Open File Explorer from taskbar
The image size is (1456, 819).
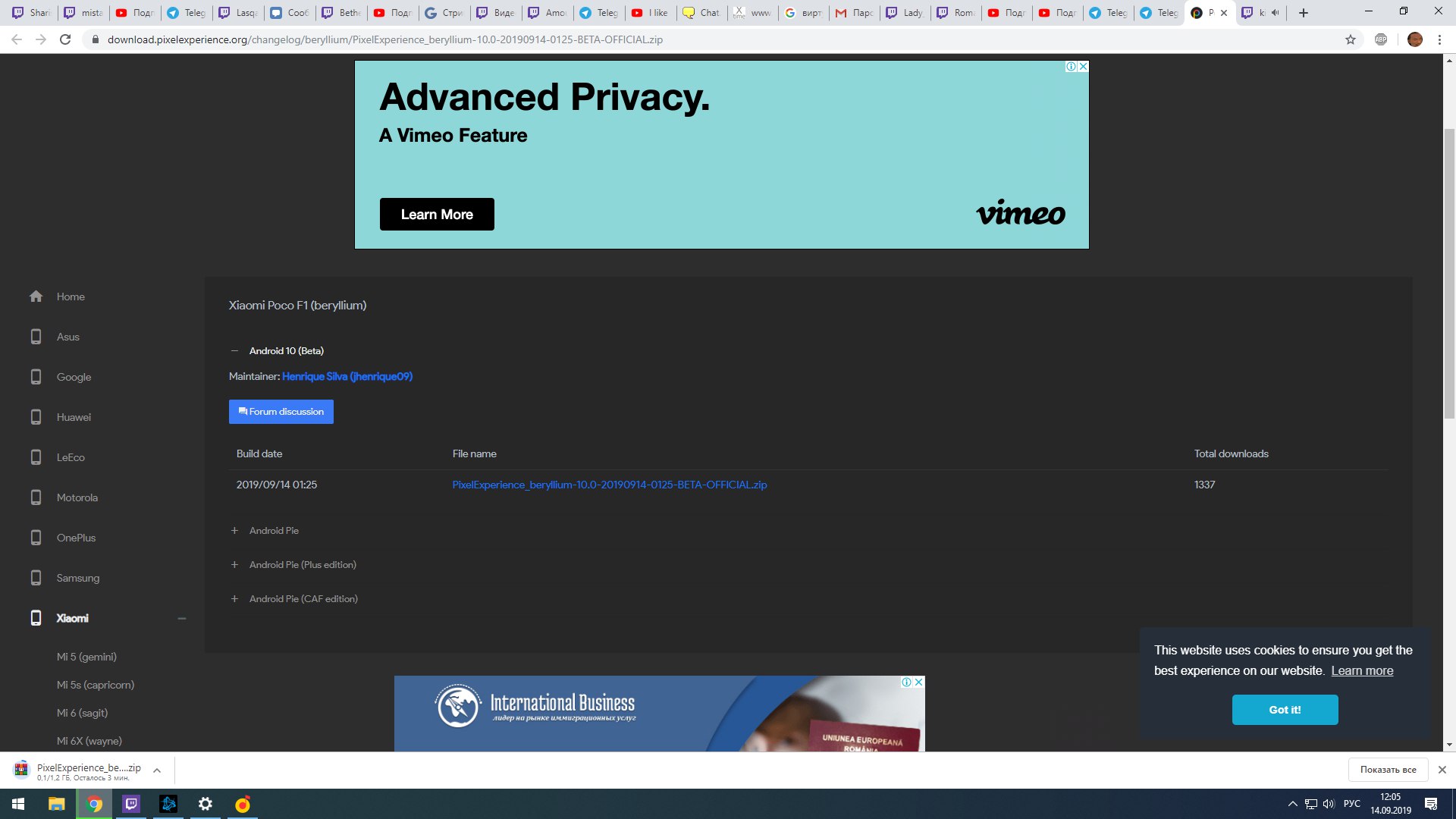pyautogui.click(x=57, y=804)
